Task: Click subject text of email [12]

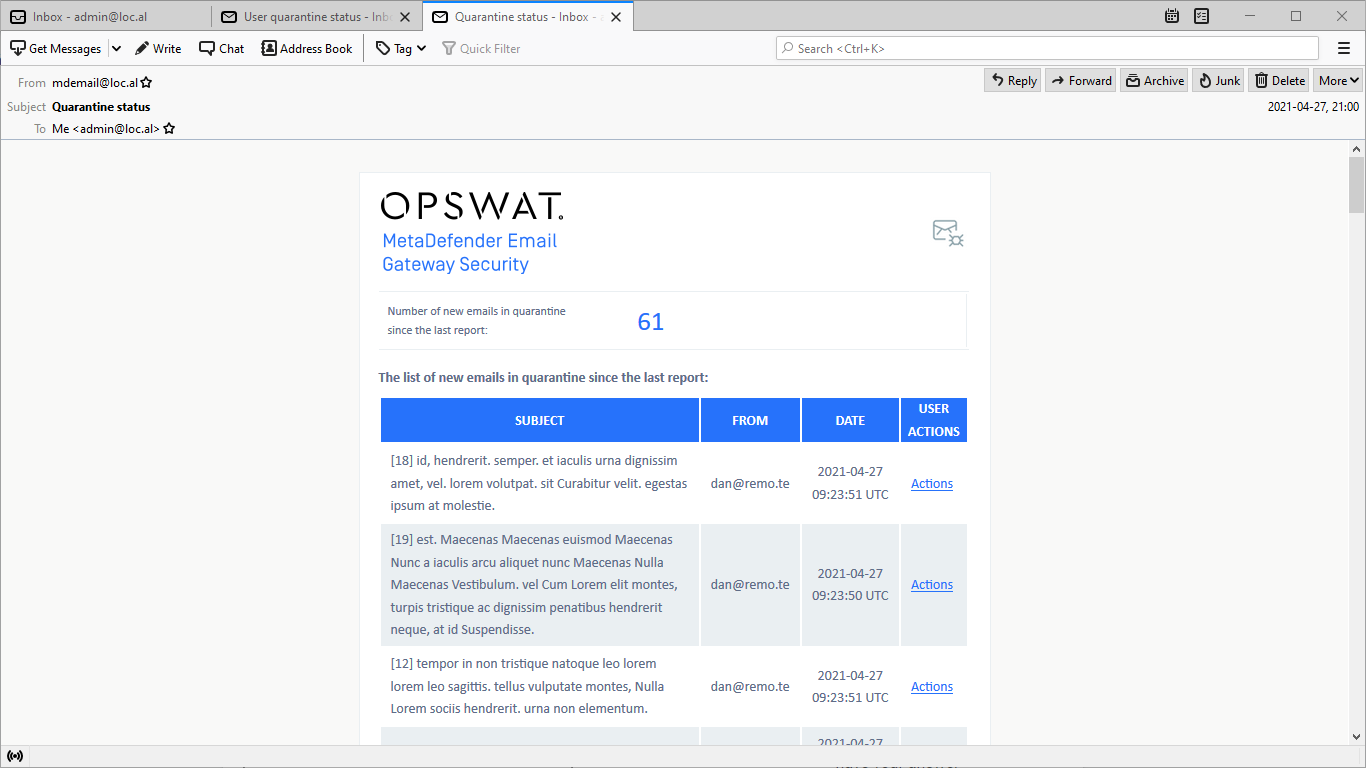Action: [x=528, y=687]
